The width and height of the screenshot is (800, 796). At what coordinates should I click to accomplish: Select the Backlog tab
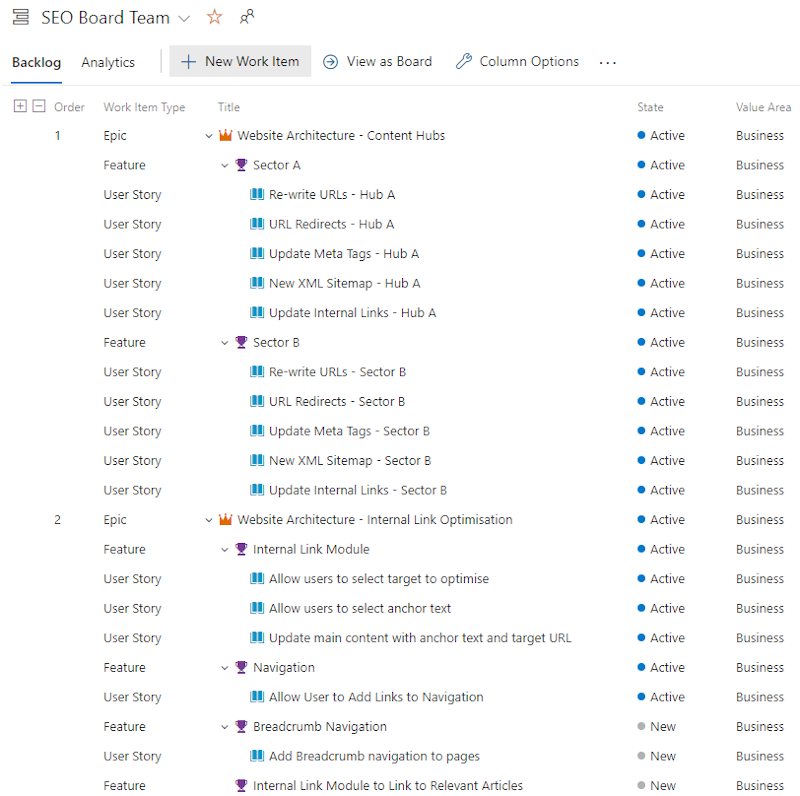click(36, 62)
